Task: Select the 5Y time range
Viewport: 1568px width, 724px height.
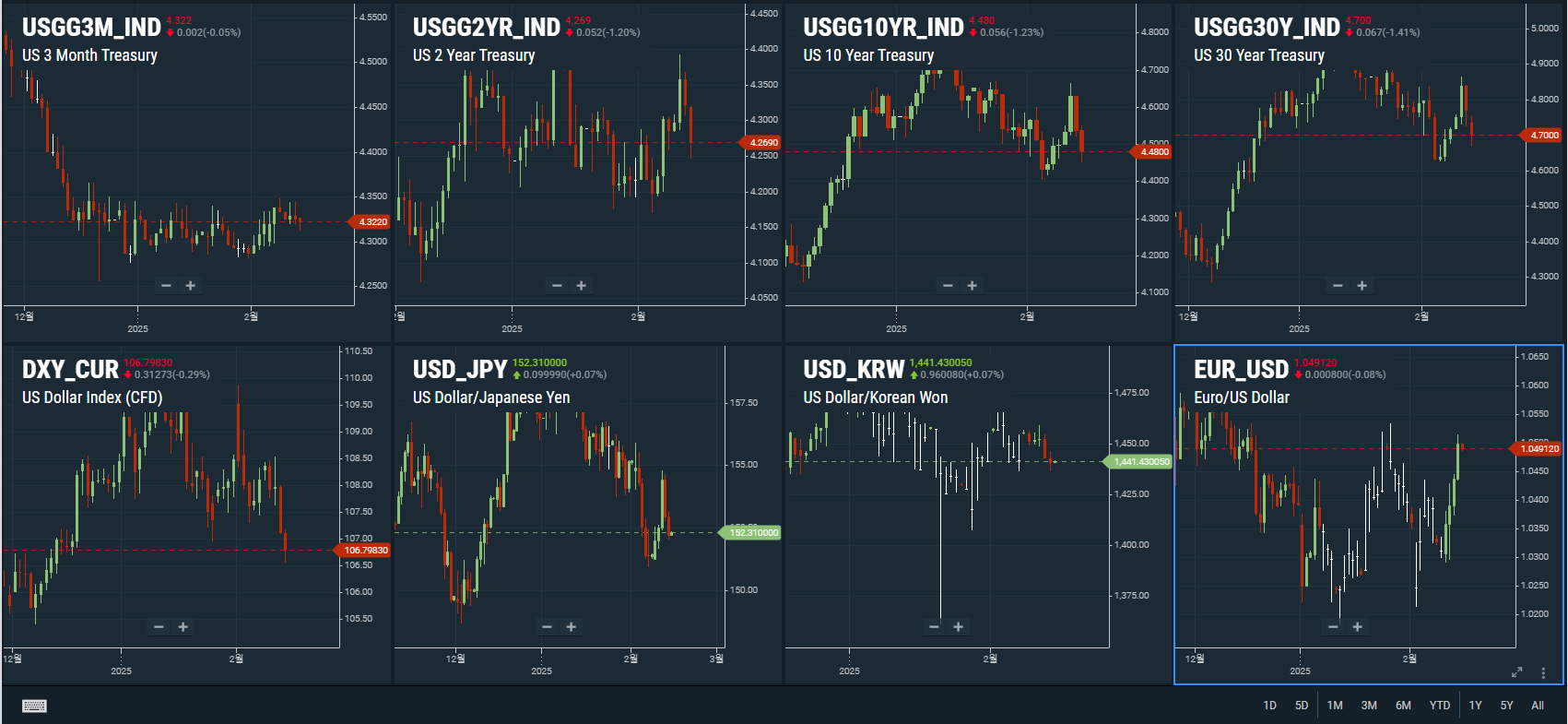Action: coord(1507,706)
